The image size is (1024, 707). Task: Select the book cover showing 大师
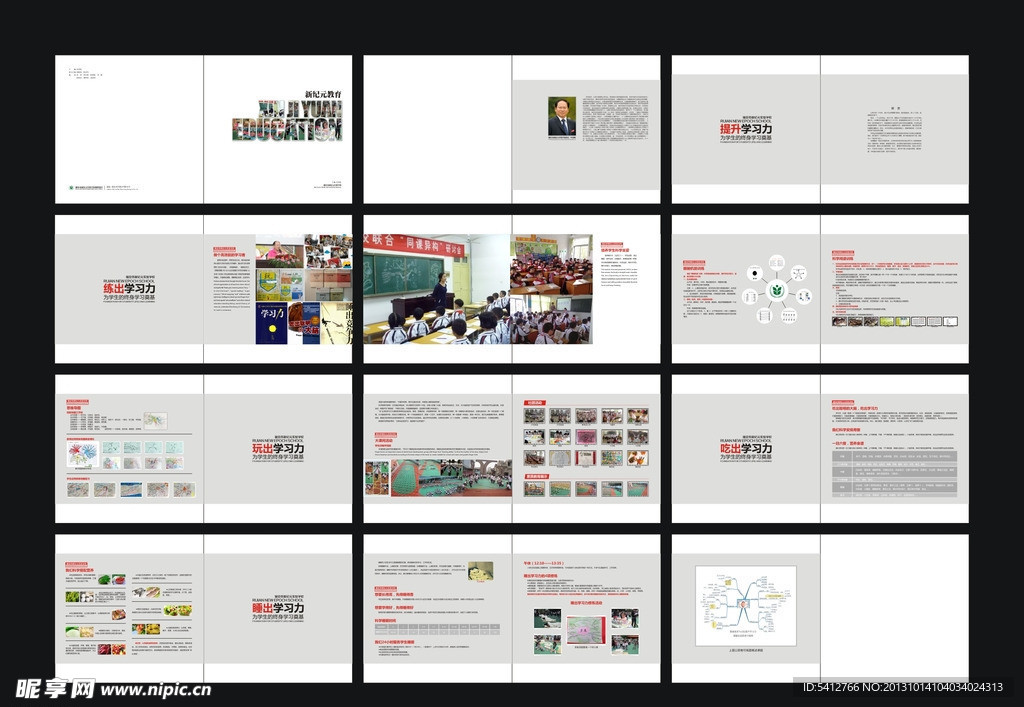coord(304,322)
